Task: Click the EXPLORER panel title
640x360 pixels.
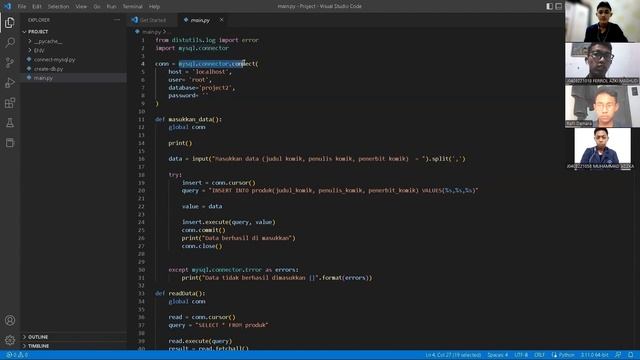Action: (x=39, y=20)
